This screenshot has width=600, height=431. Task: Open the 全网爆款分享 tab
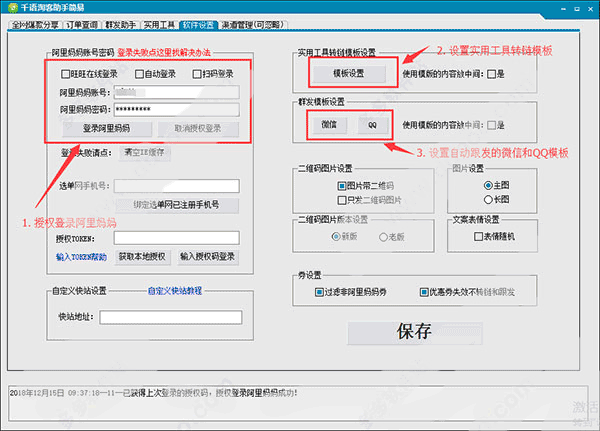tap(35, 25)
